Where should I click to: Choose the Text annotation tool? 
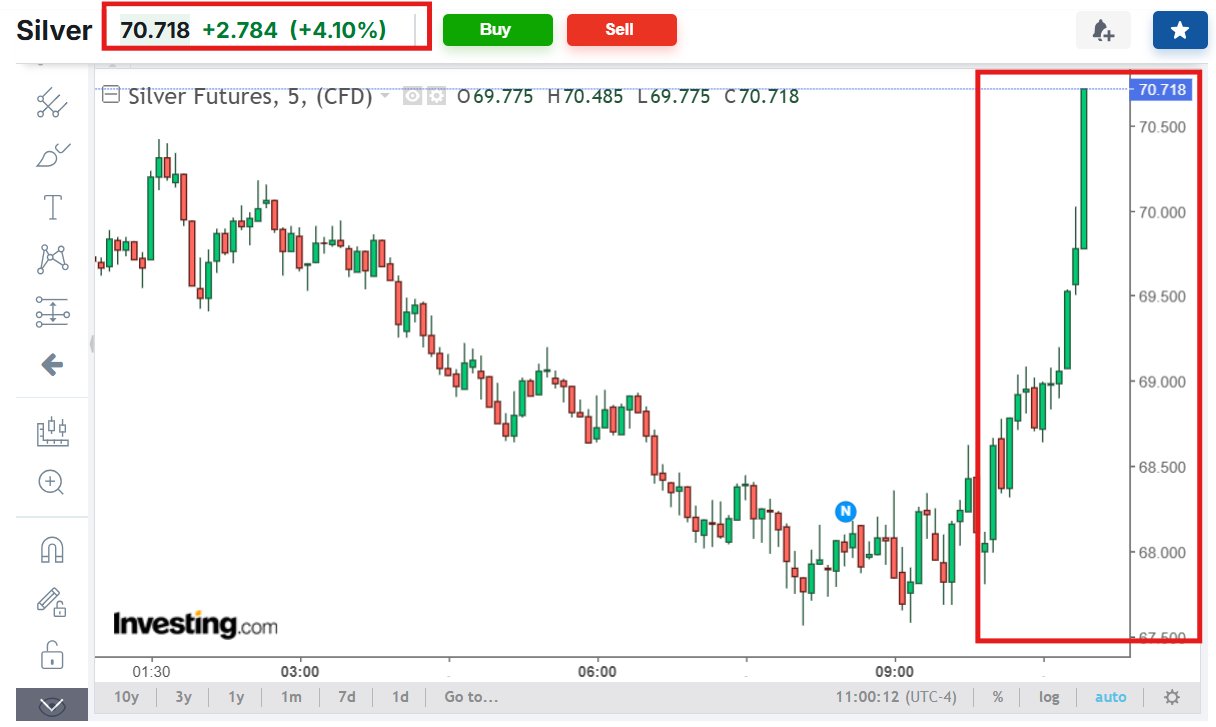(x=52, y=208)
